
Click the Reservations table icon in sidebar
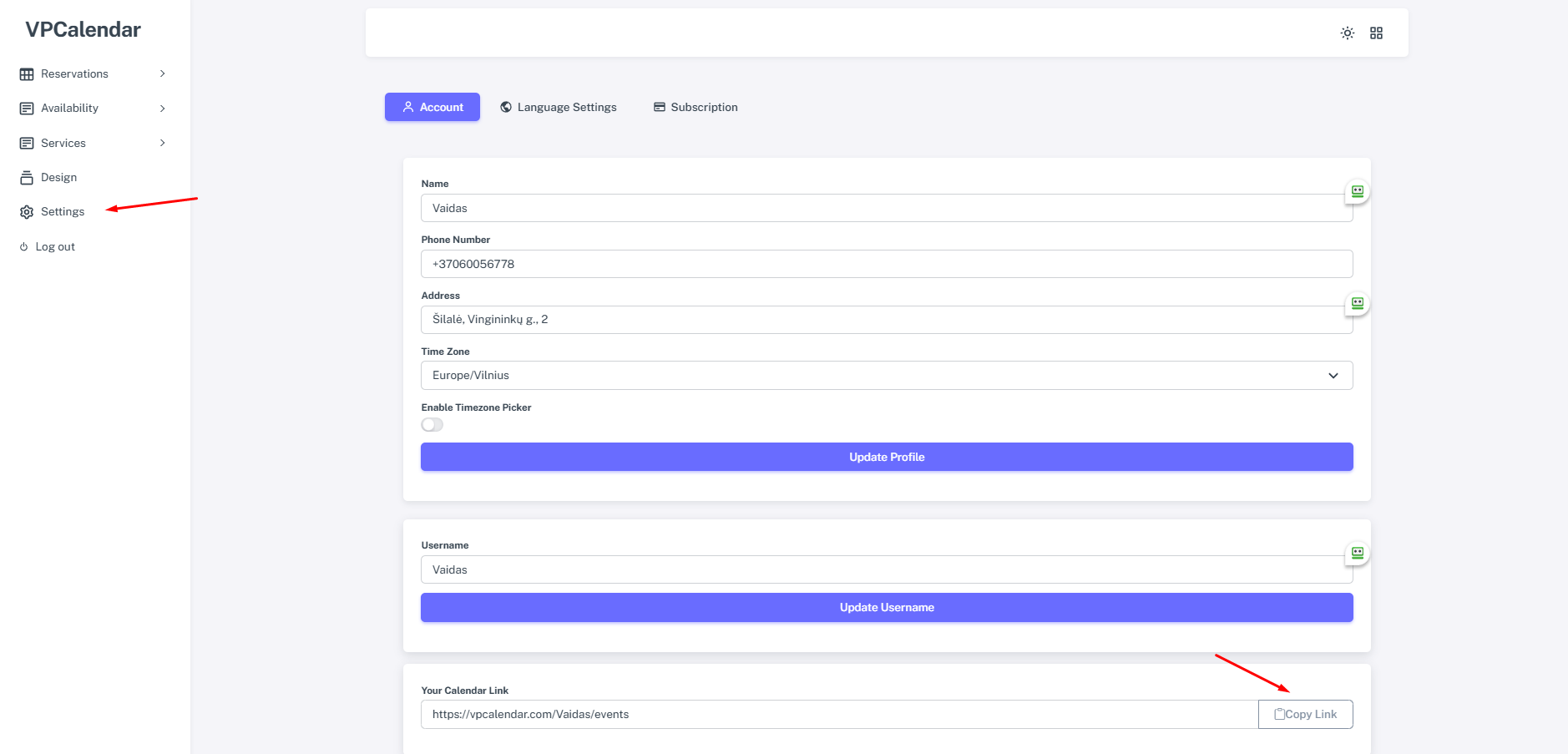[27, 74]
